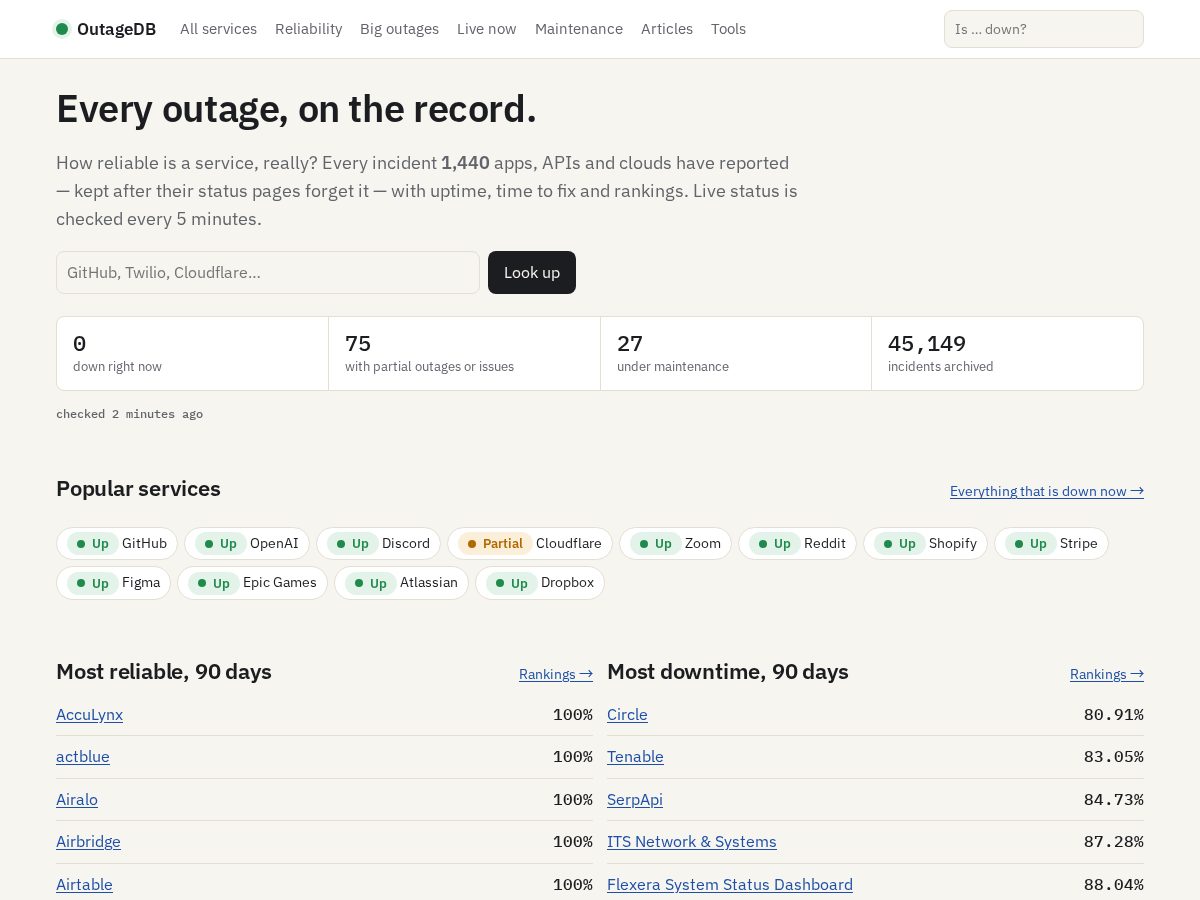Viewport: 1200px width, 900px height.
Task: Open Articles in the nav
Action: pyautogui.click(x=667, y=29)
